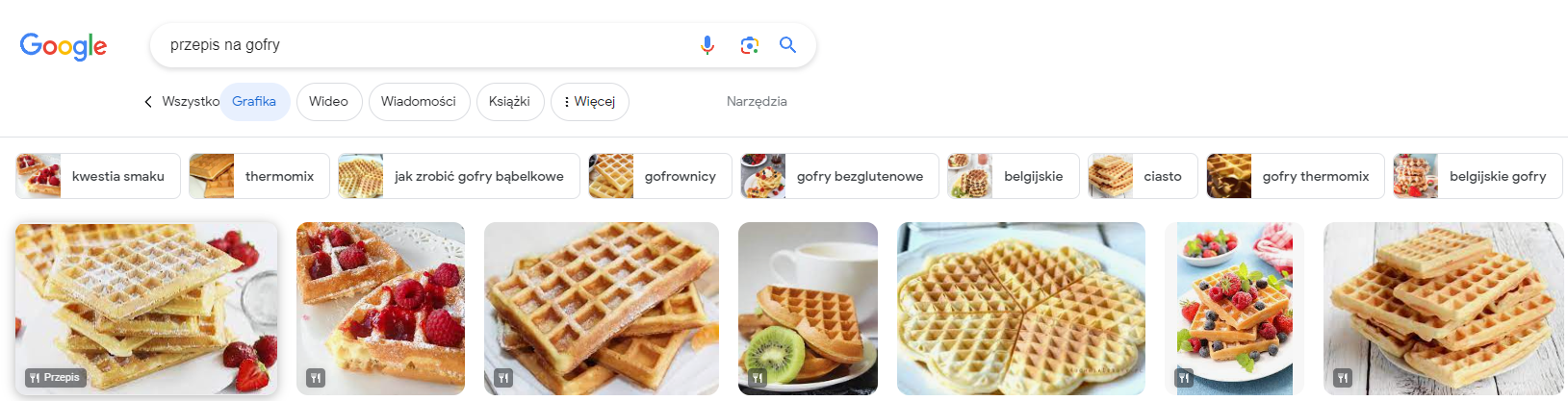1568x401 pixels.
Task: Open the waffles with raspberries image
Action: pyautogui.click(x=380, y=308)
